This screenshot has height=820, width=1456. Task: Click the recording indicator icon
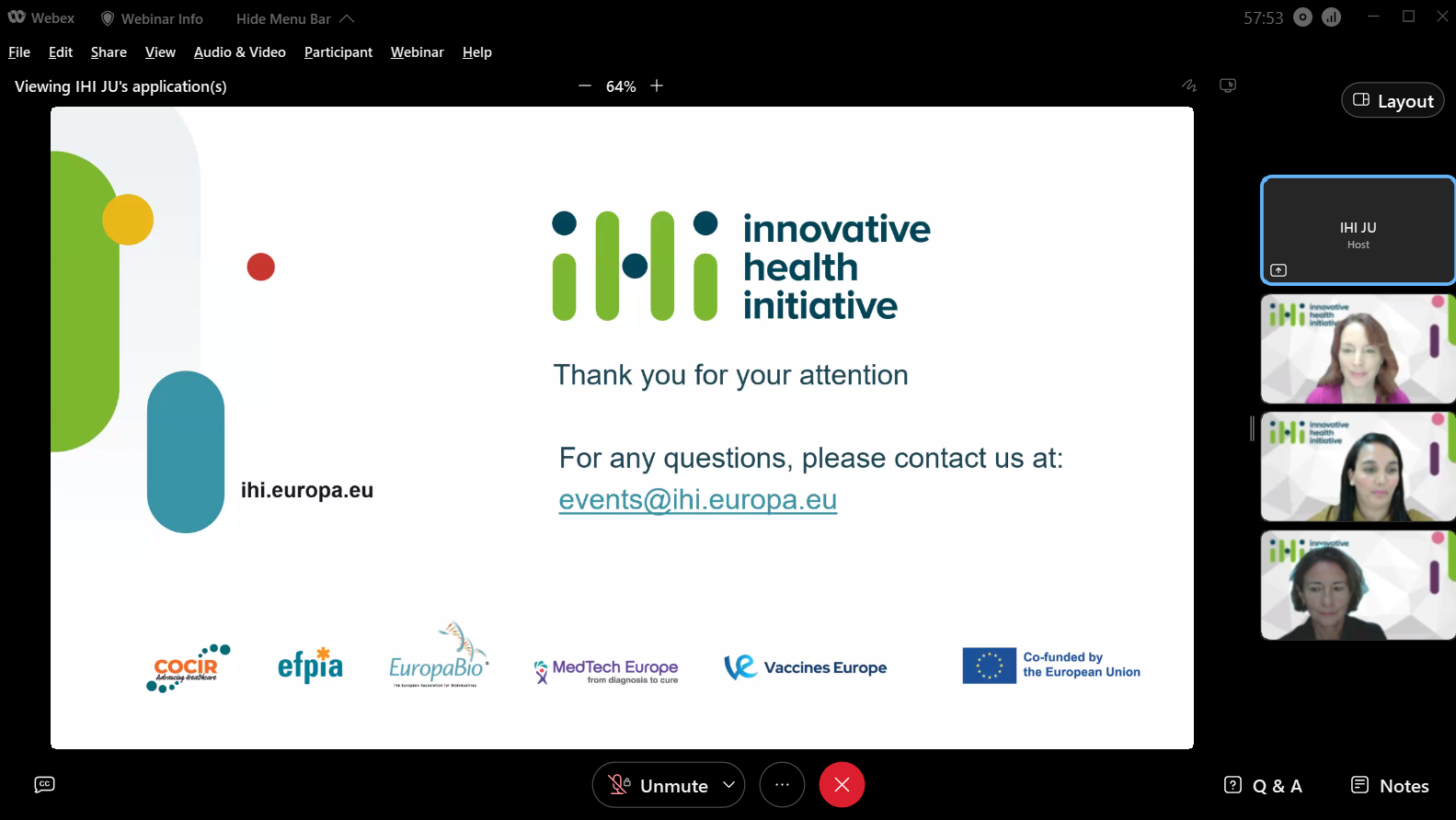[1302, 17]
